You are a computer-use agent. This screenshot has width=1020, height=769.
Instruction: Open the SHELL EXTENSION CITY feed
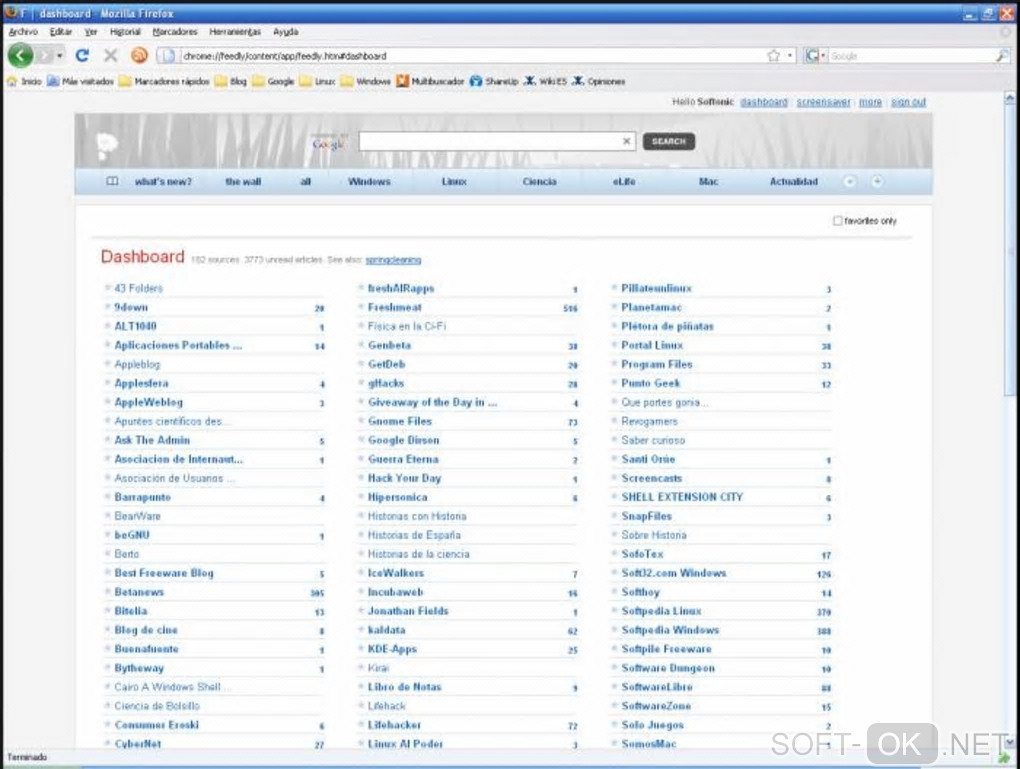(x=682, y=496)
